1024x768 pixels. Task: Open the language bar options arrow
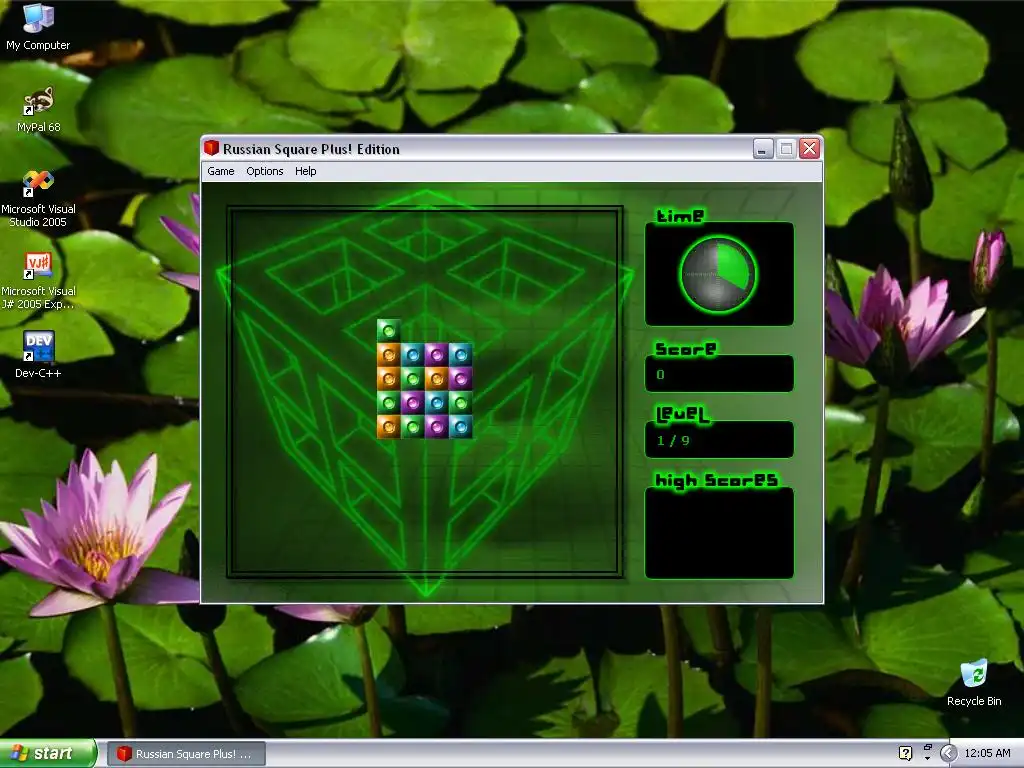[x=927, y=758]
